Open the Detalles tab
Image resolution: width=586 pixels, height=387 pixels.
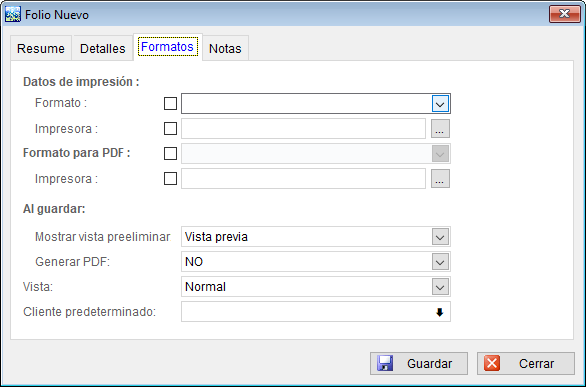click(x=103, y=48)
